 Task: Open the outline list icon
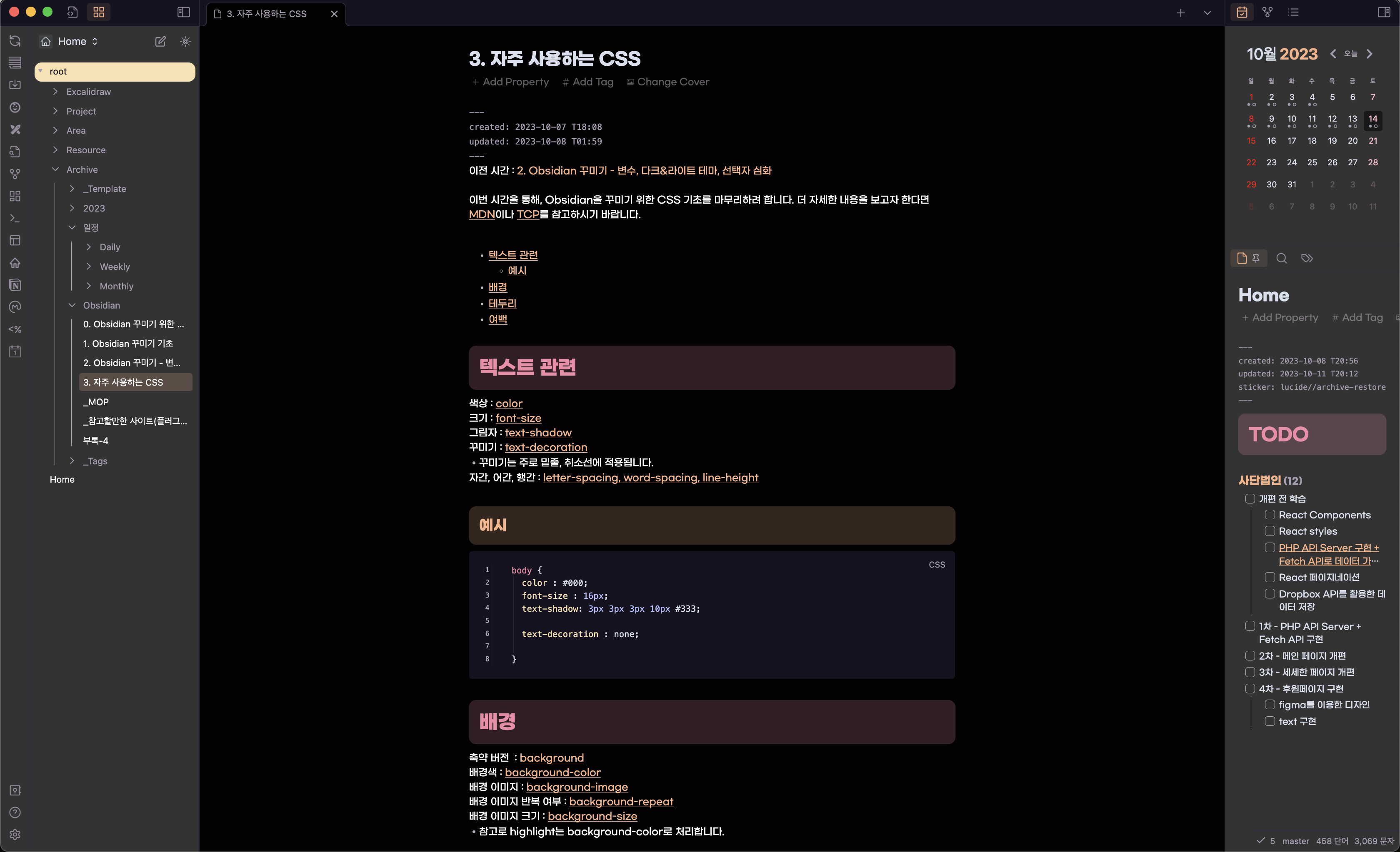1293,12
